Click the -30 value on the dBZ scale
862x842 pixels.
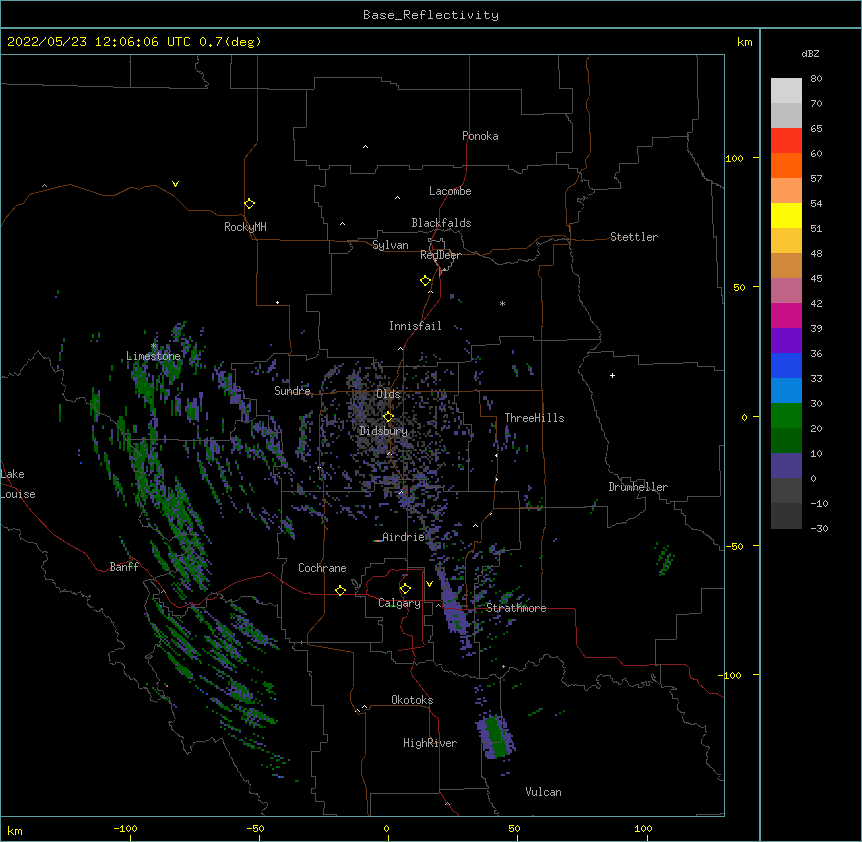point(819,529)
